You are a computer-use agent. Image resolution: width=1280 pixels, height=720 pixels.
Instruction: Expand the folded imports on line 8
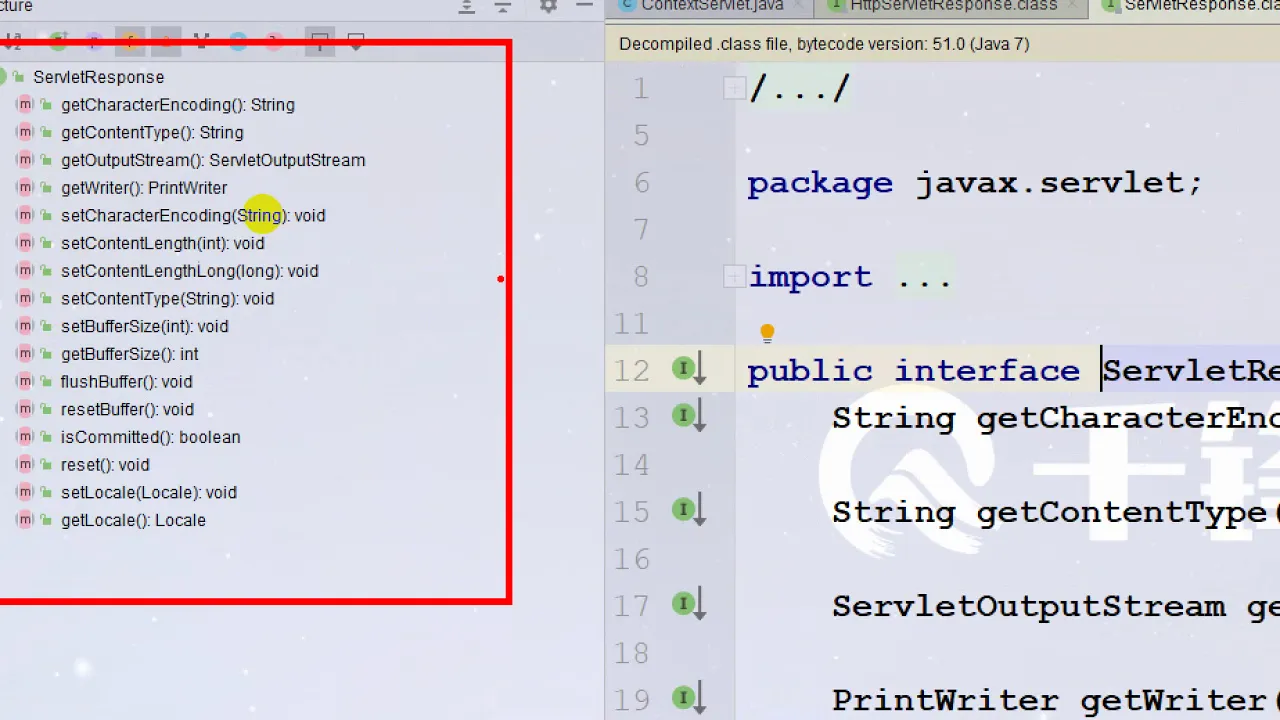[x=734, y=276]
